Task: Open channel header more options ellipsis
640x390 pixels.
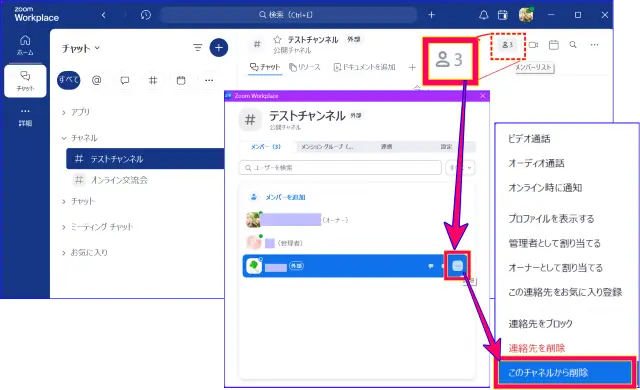Action: [594, 45]
